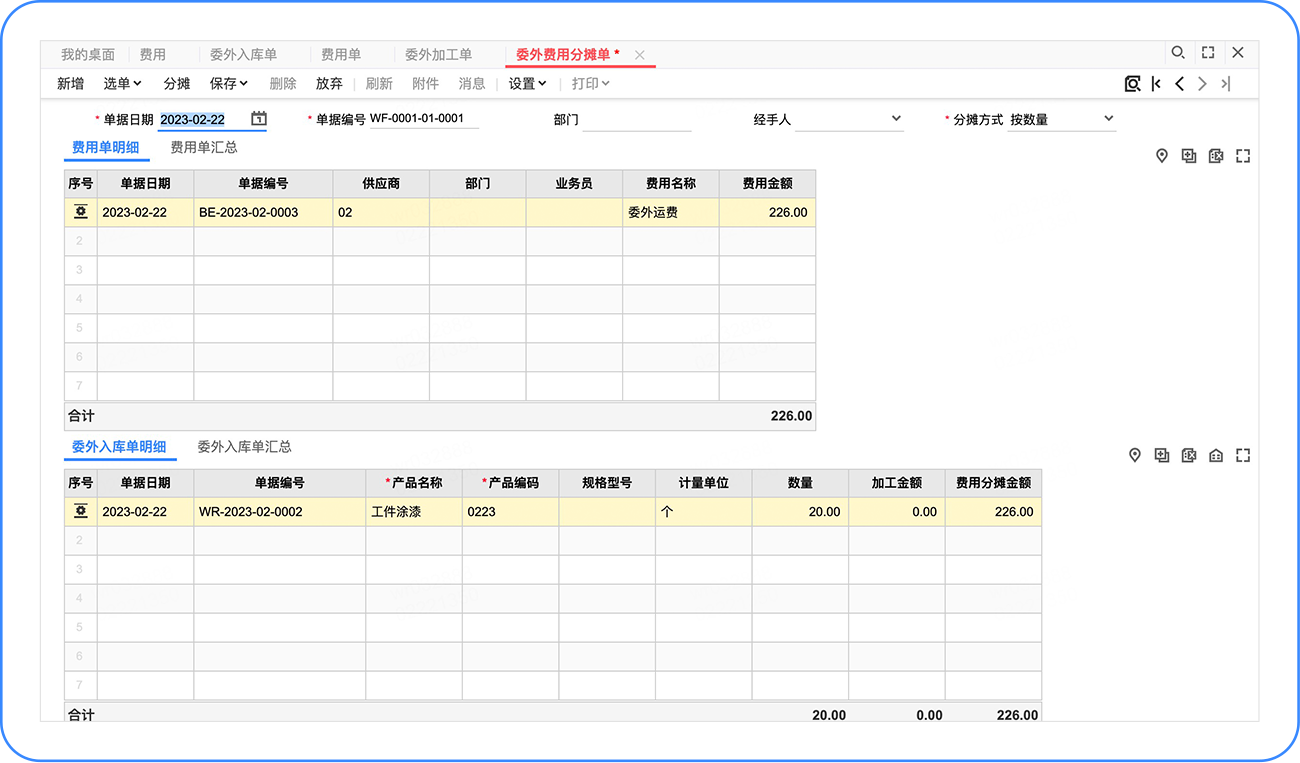
Task: Click the magnifier search icon in tab bar
Action: click(1178, 53)
